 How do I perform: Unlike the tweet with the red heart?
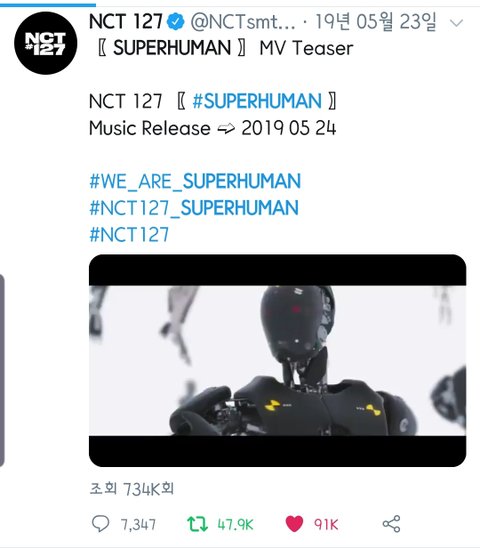294,524
